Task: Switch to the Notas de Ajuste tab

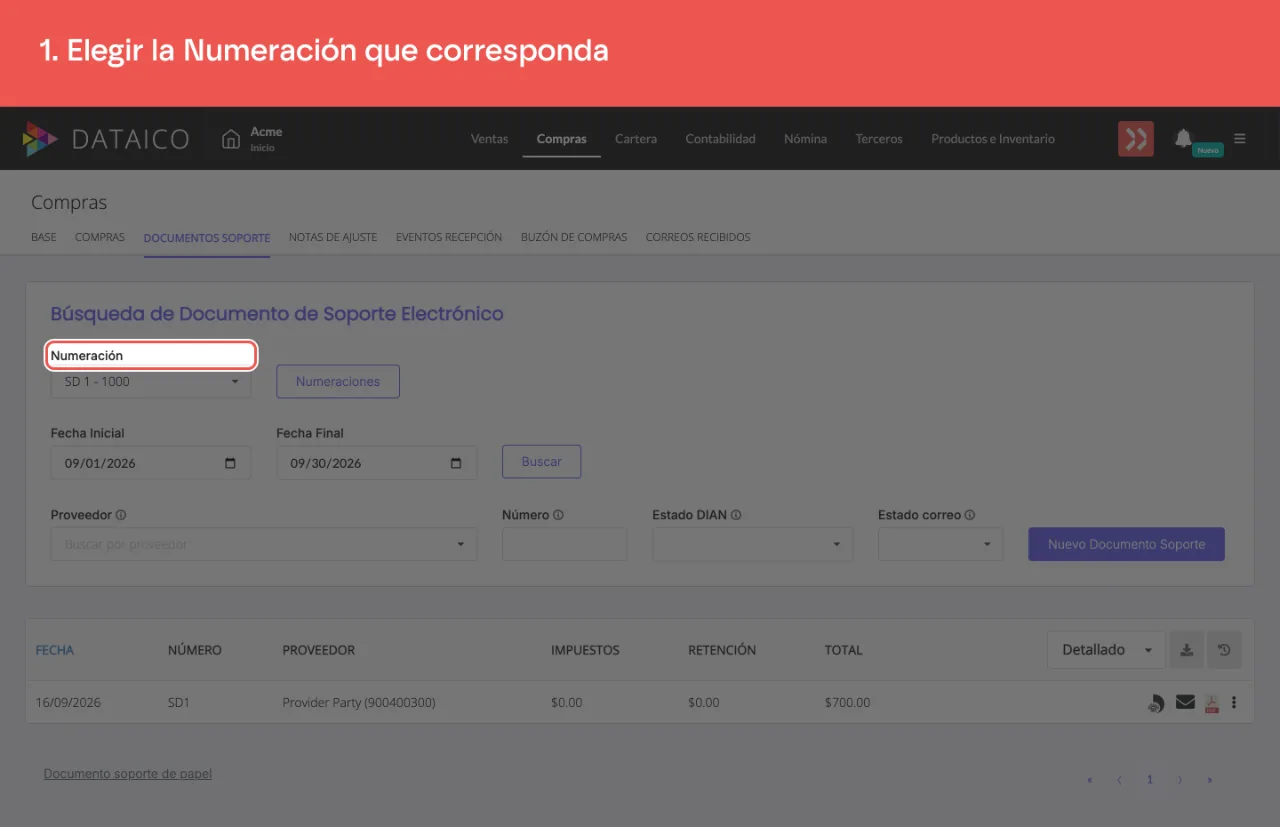Action: (x=333, y=237)
